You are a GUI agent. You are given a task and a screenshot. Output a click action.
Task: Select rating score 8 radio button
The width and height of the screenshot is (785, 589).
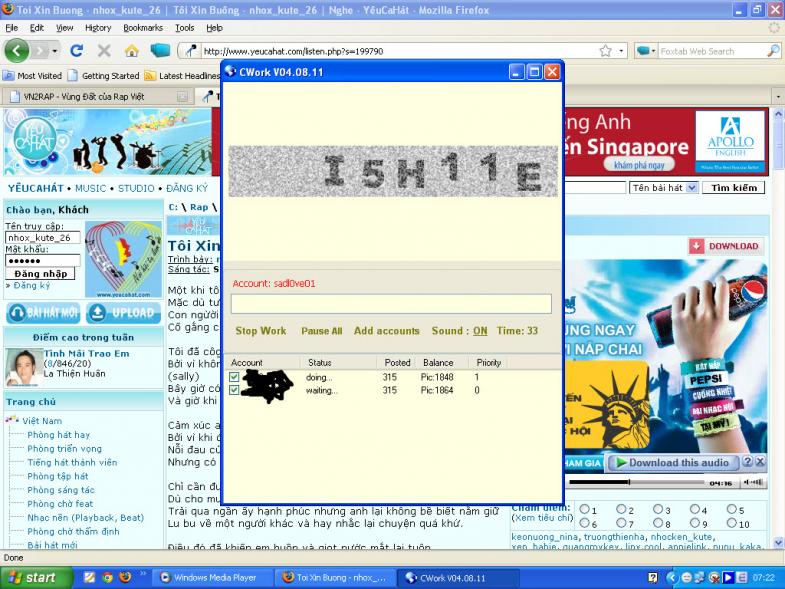(658, 523)
